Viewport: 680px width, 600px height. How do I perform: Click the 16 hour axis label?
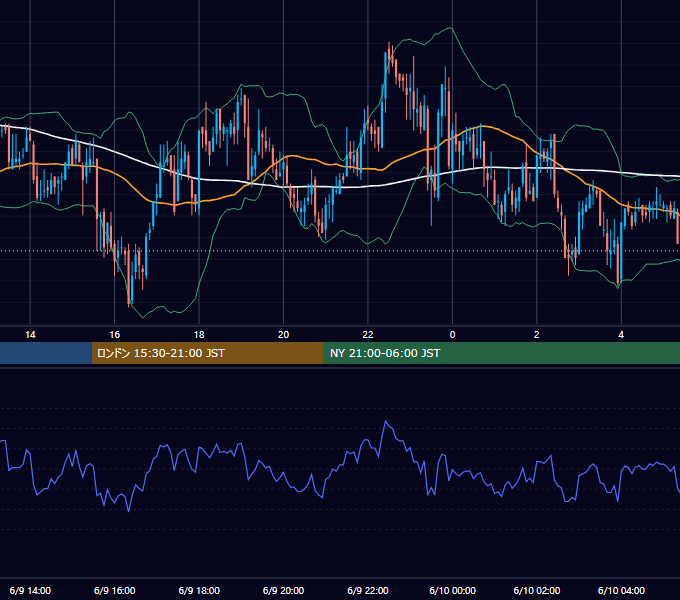pos(114,335)
